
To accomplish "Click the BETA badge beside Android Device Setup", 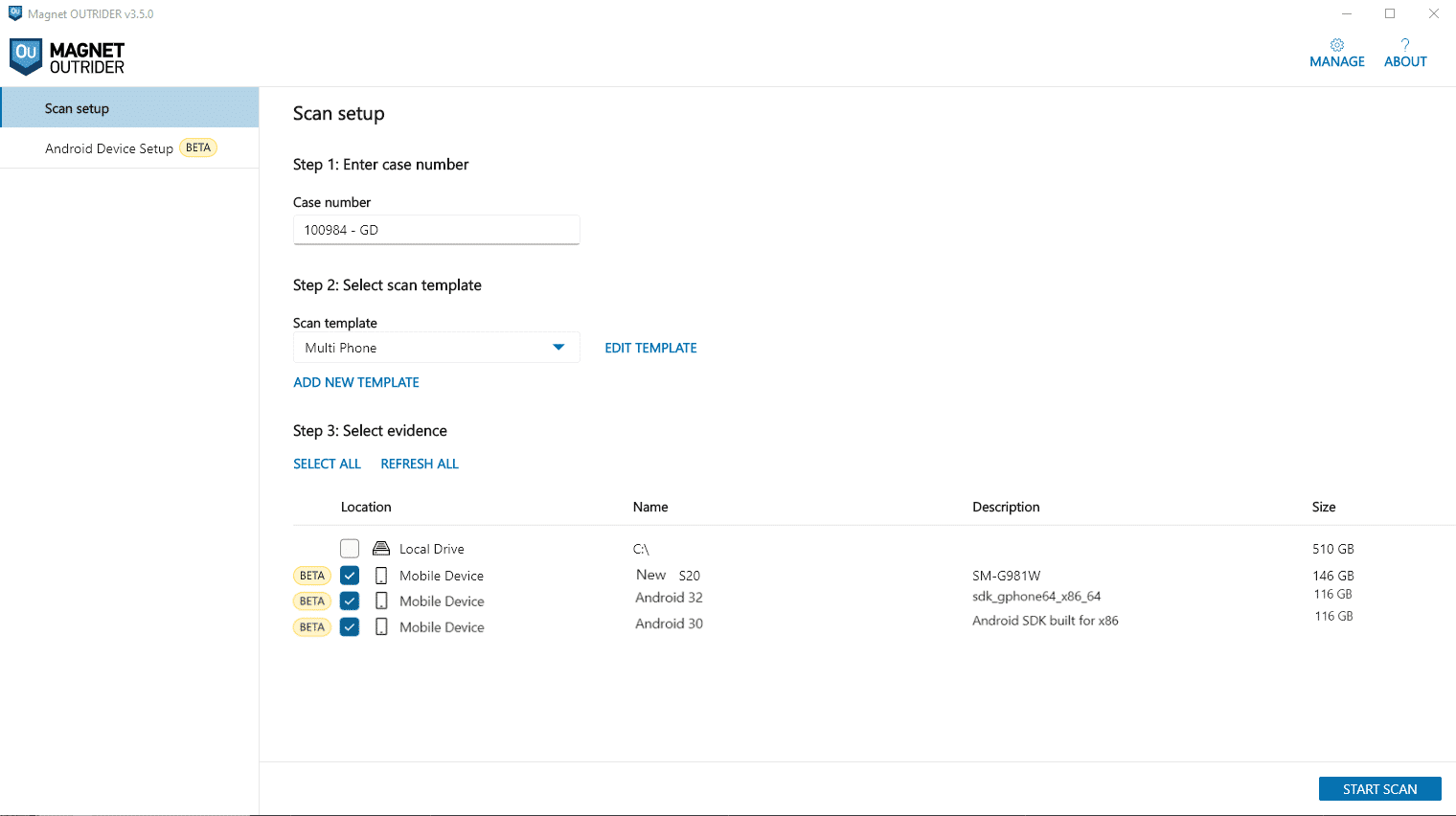I will [198, 147].
